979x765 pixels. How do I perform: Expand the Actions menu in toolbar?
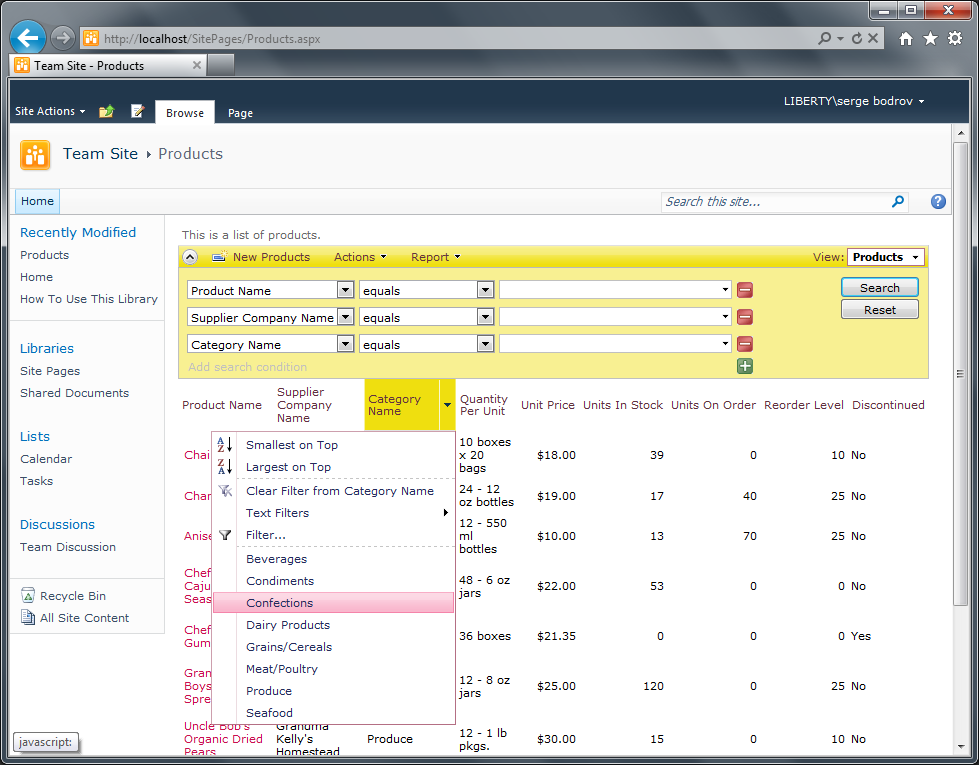(360, 257)
